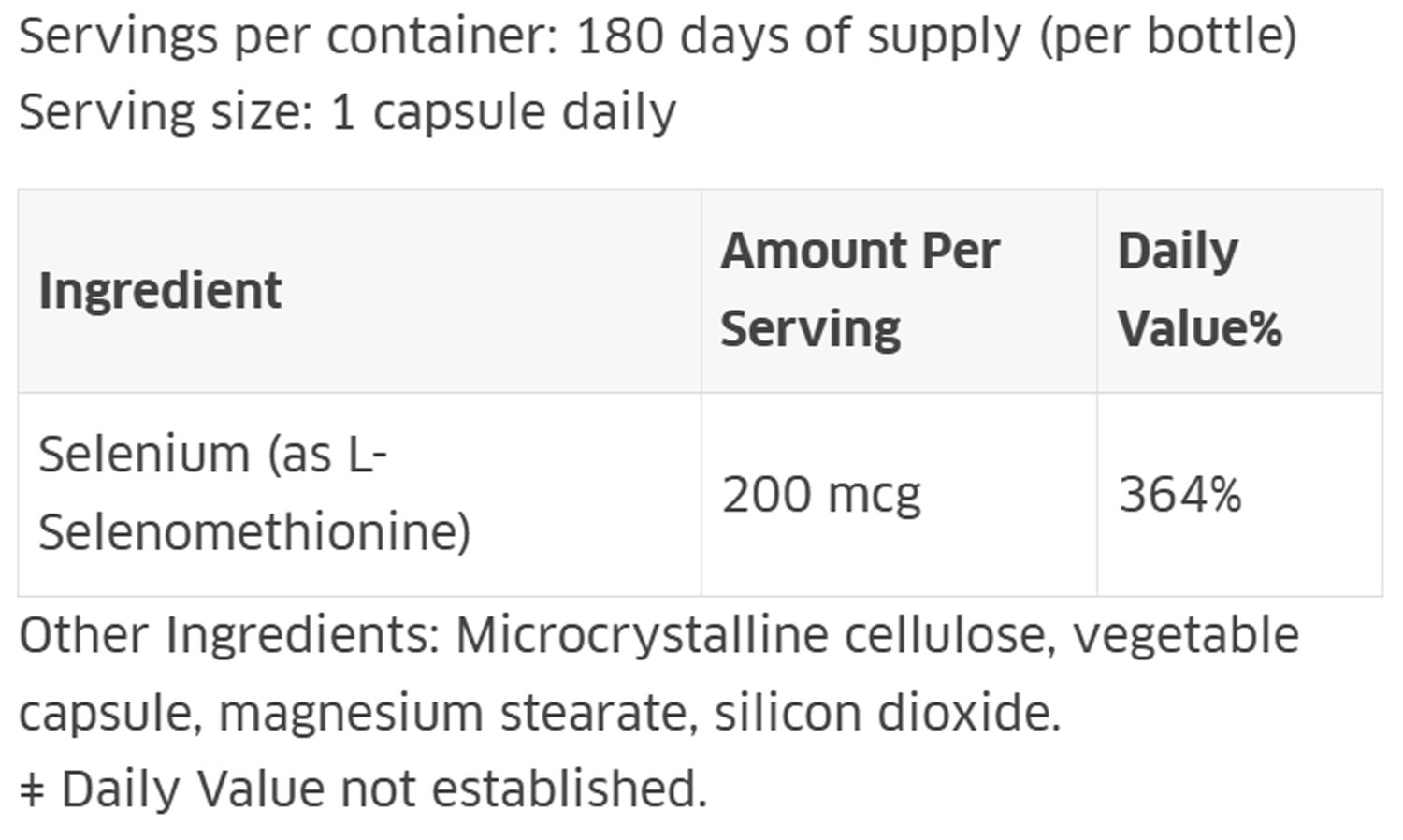Click the '(per bottle)' text

click(x=1168, y=37)
